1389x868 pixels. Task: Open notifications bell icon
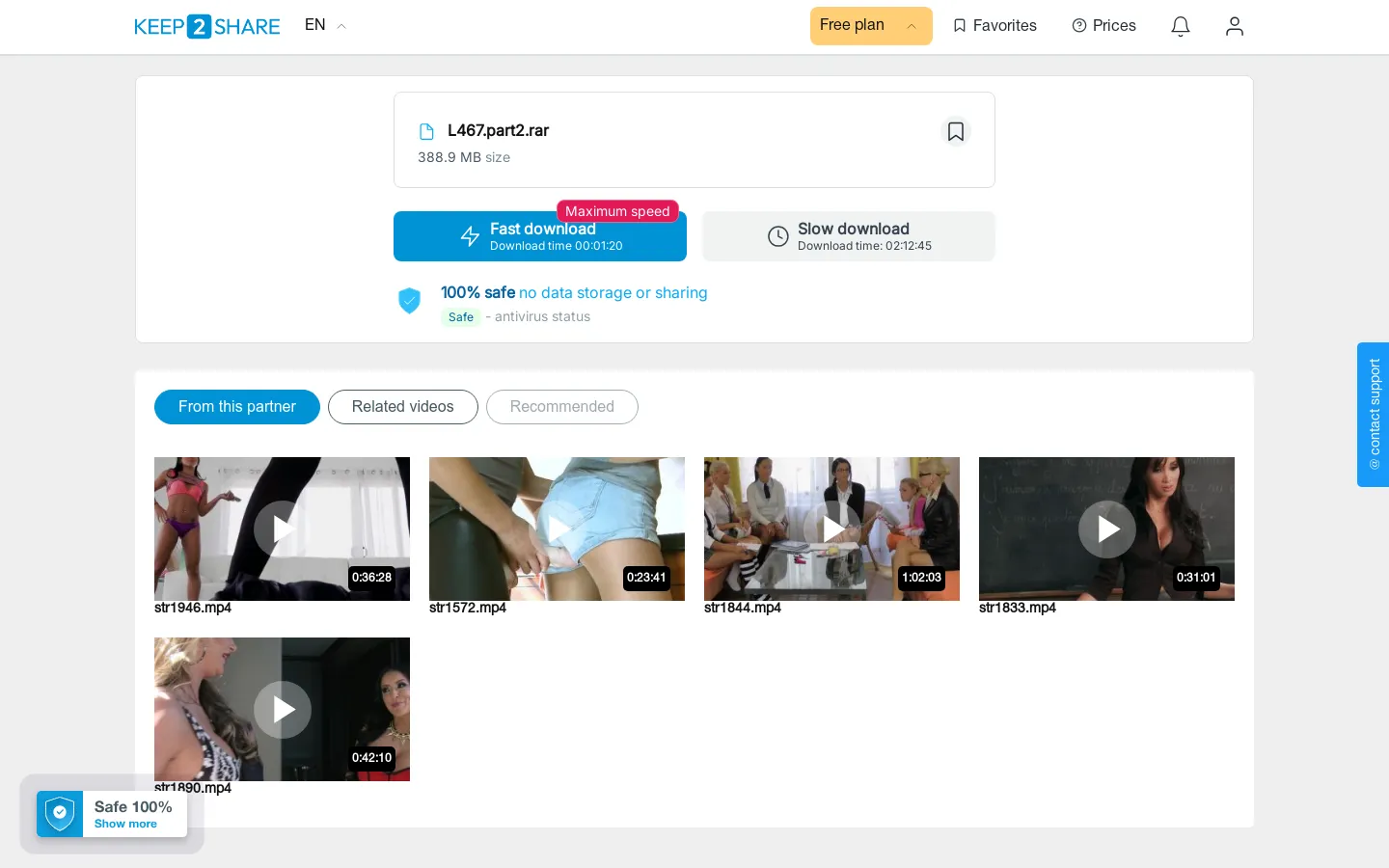click(1181, 26)
